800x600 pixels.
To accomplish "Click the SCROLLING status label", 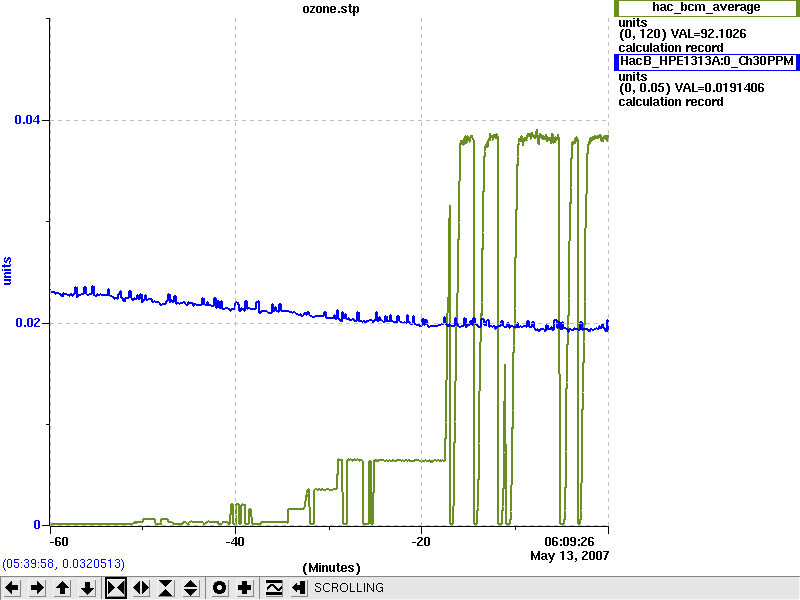I will [x=348, y=588].
